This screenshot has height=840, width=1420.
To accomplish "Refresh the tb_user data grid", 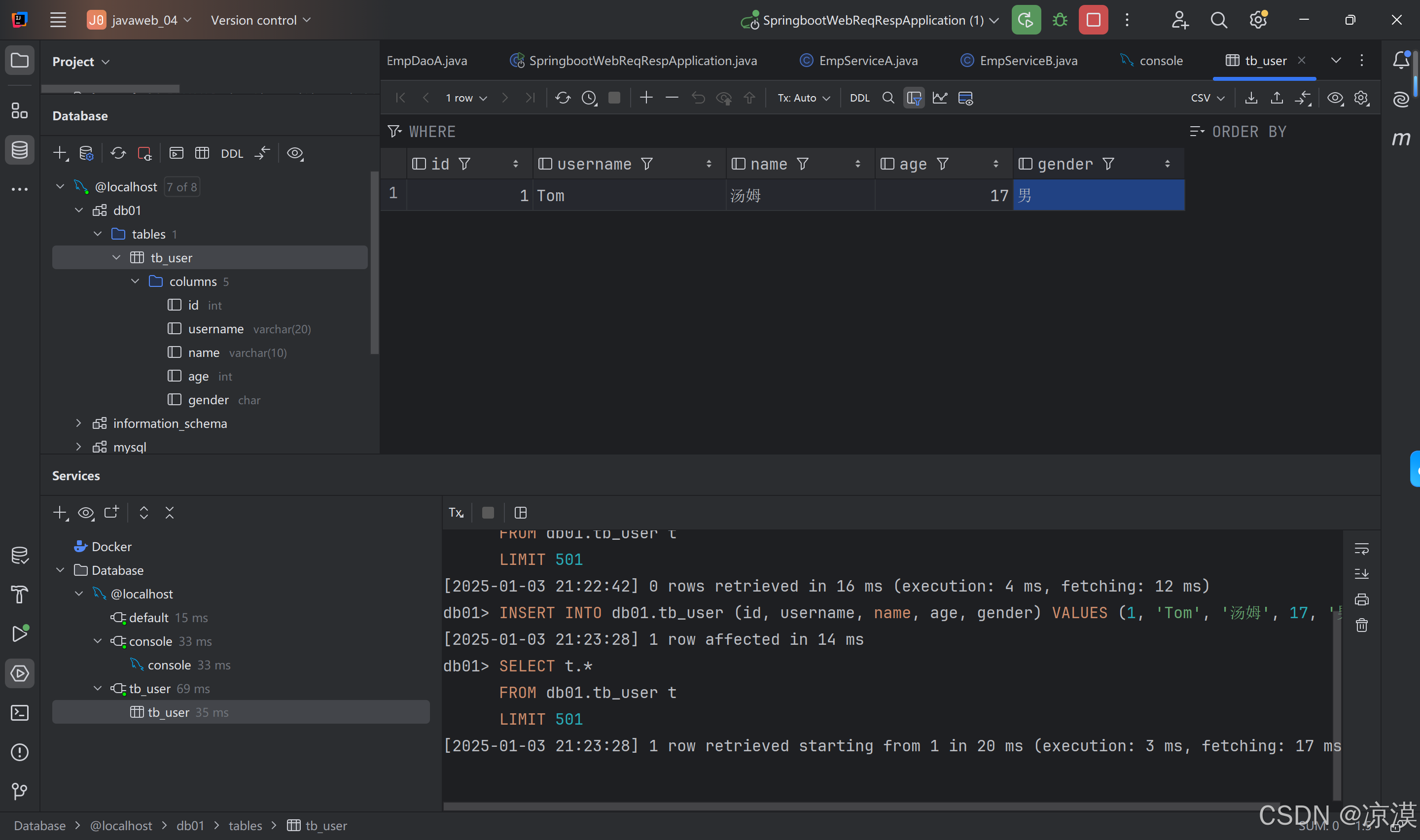I will [x=563, y=97].
